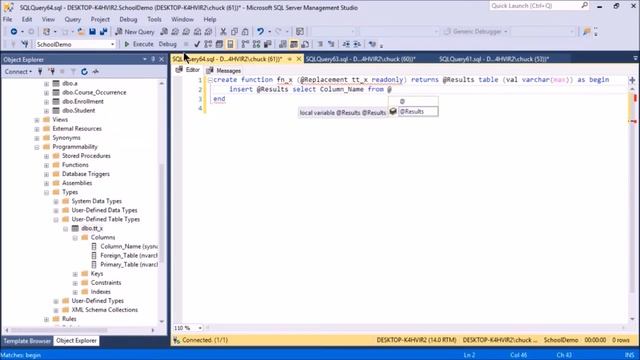The width and height of the screenshot is (640, 360).
Task: Open the Query menu
Action: click(72, 19)
